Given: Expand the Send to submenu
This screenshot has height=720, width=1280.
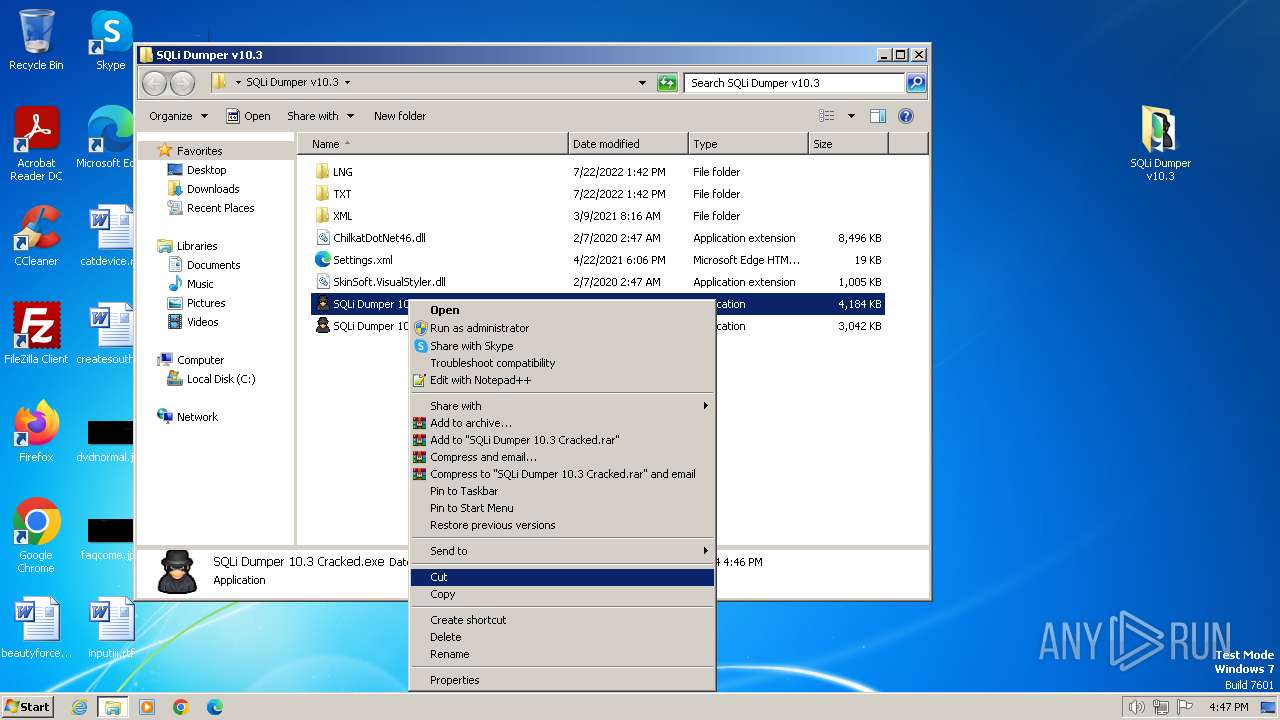Looking at the screenshot, I should [x=562, y=551].
